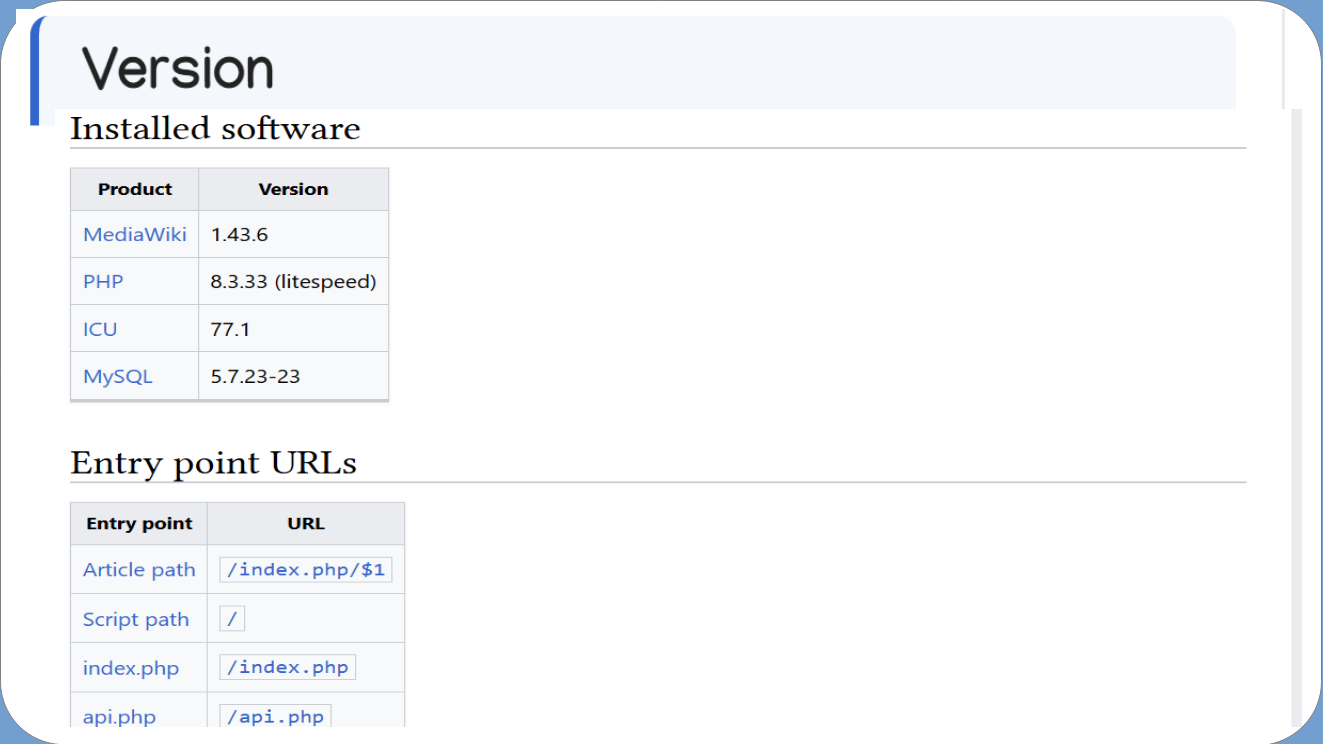Click the Product column header
This screenshot has width=1323, height=744.
click(135, 189)
